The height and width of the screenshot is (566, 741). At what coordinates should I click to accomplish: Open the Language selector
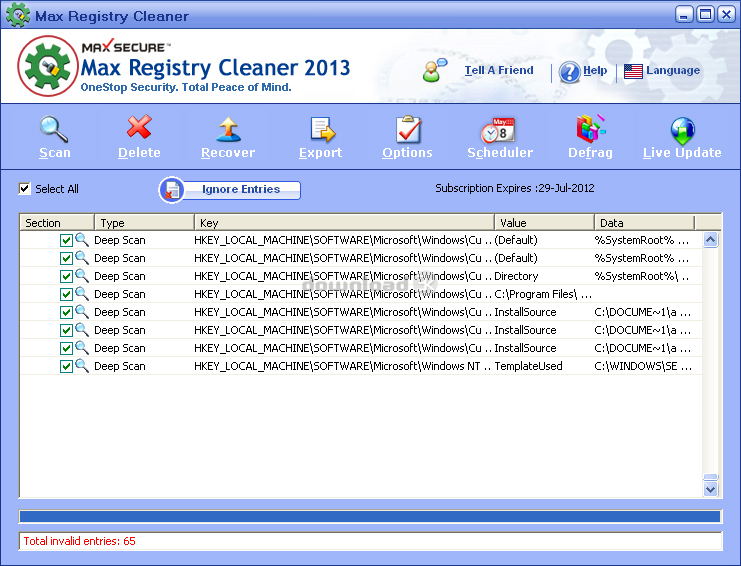(662, 71)
